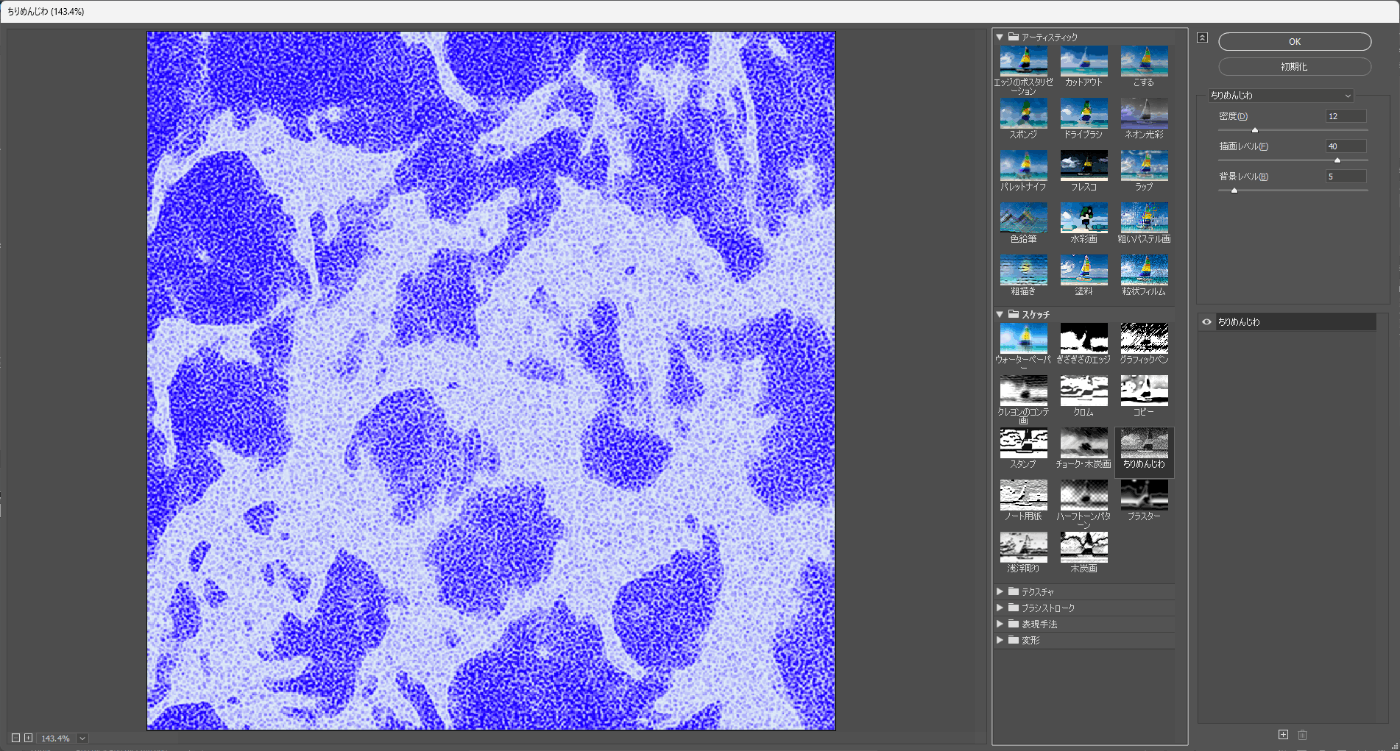The height and width of the screenshot is (751, 1400).
Task: Click the zoom in plus button
Action: (29, 738)
